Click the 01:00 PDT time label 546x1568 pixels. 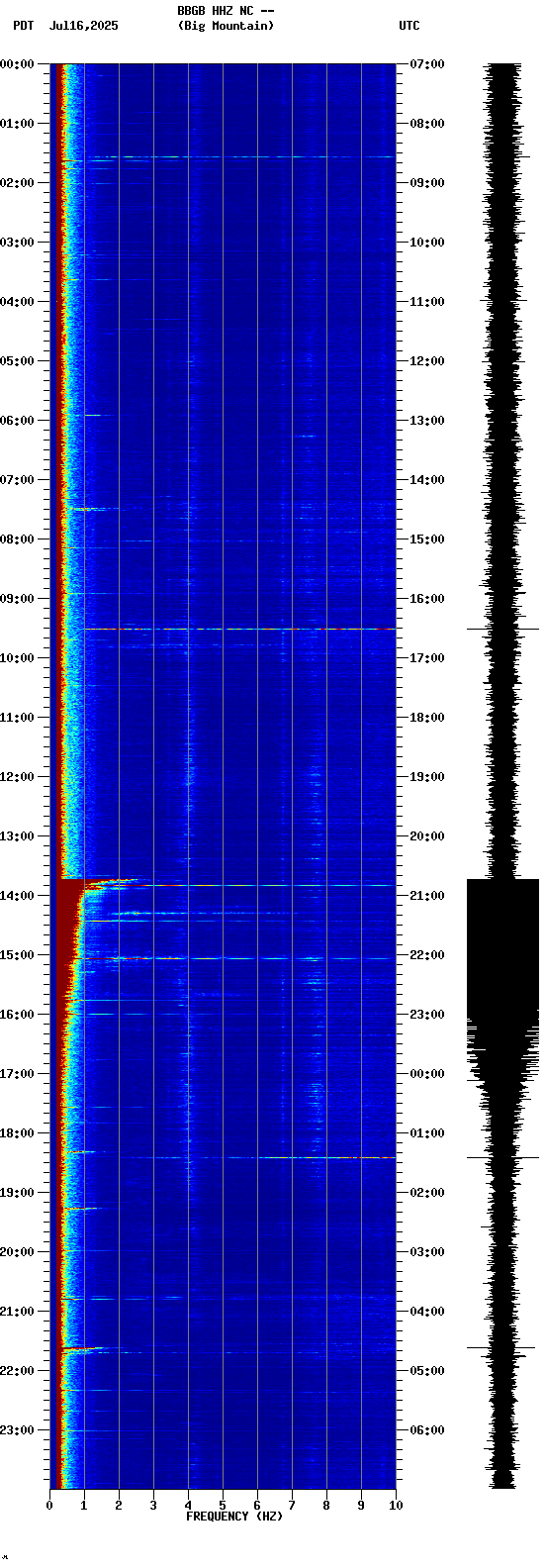tap(17, 124)
